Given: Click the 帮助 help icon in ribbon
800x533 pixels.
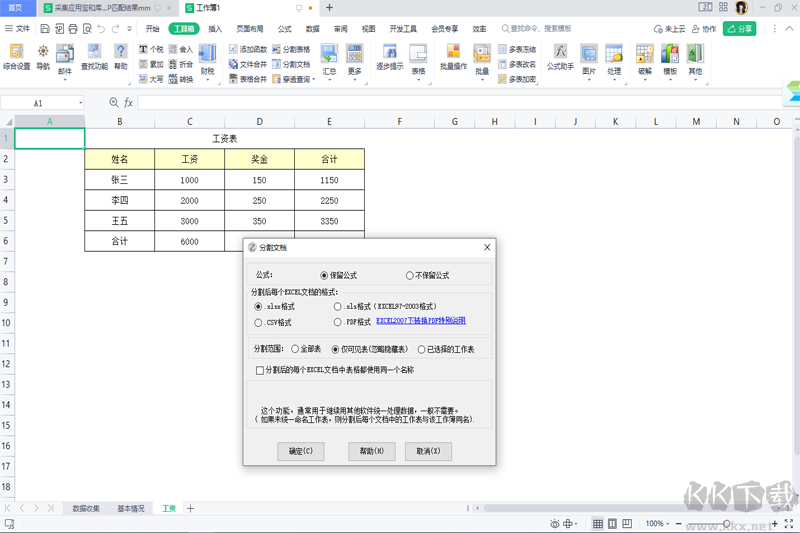Looking at the screenshot, I should tap(121, 57).
